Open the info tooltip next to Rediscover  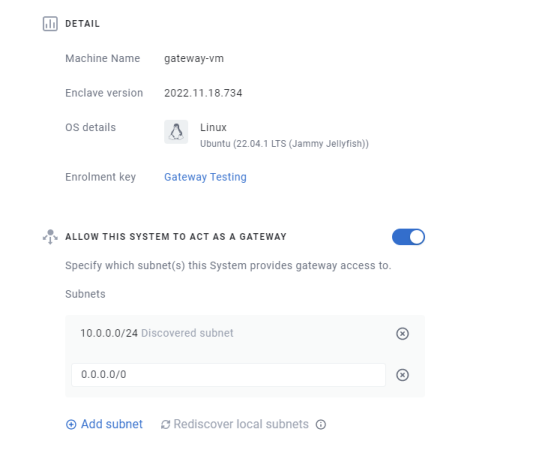pyautogui.click(x=320, y=424)
